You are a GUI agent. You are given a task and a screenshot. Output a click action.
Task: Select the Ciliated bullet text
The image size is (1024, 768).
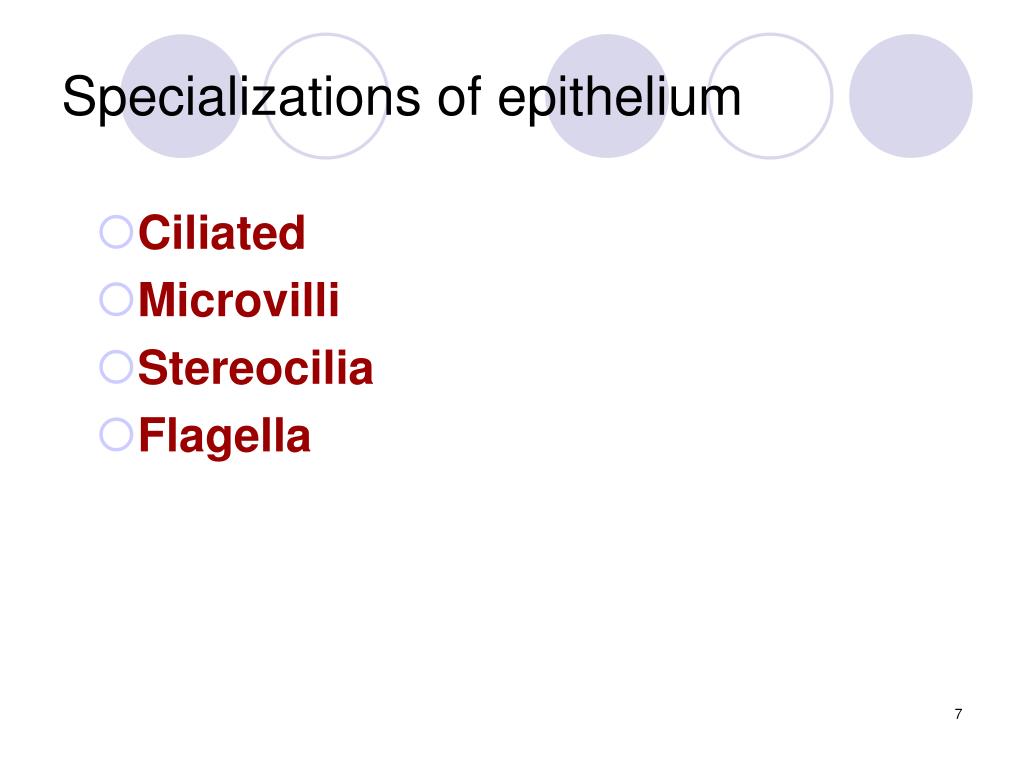tap(221, 232)
